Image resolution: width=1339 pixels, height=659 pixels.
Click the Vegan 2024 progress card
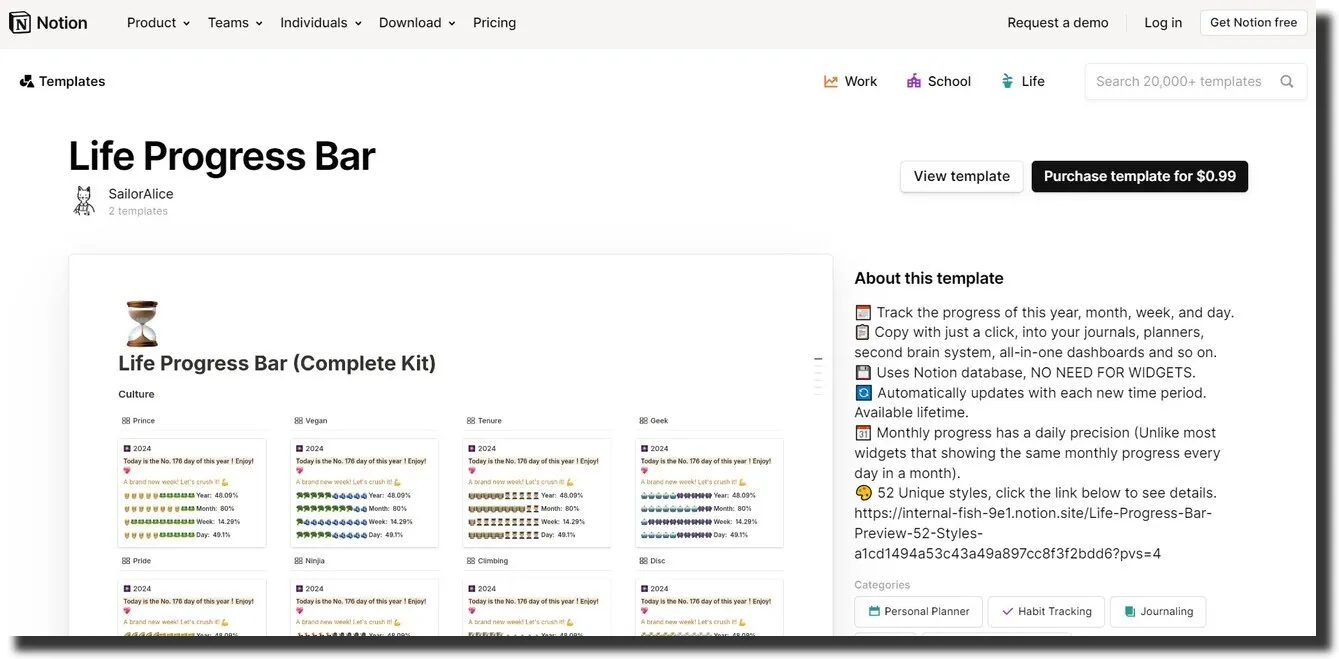coord(364,492)
